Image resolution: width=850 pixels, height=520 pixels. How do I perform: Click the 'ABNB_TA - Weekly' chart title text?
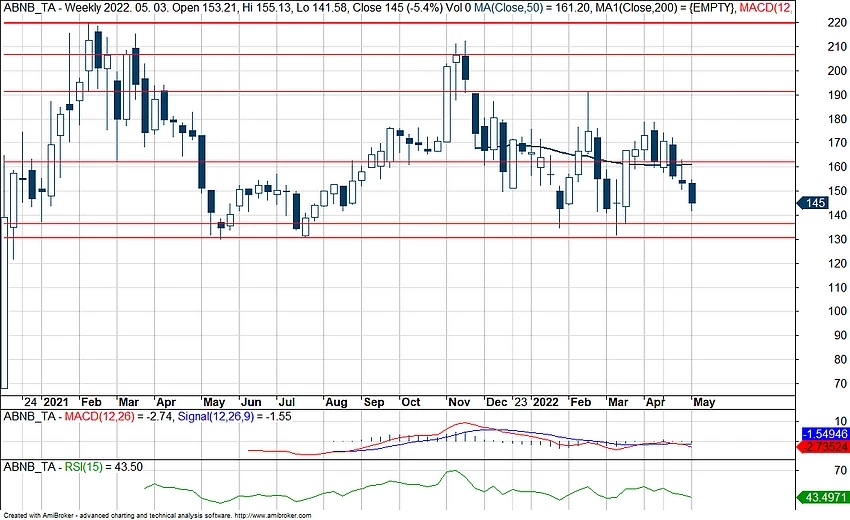pyautogui.click(x=51, y=8)
